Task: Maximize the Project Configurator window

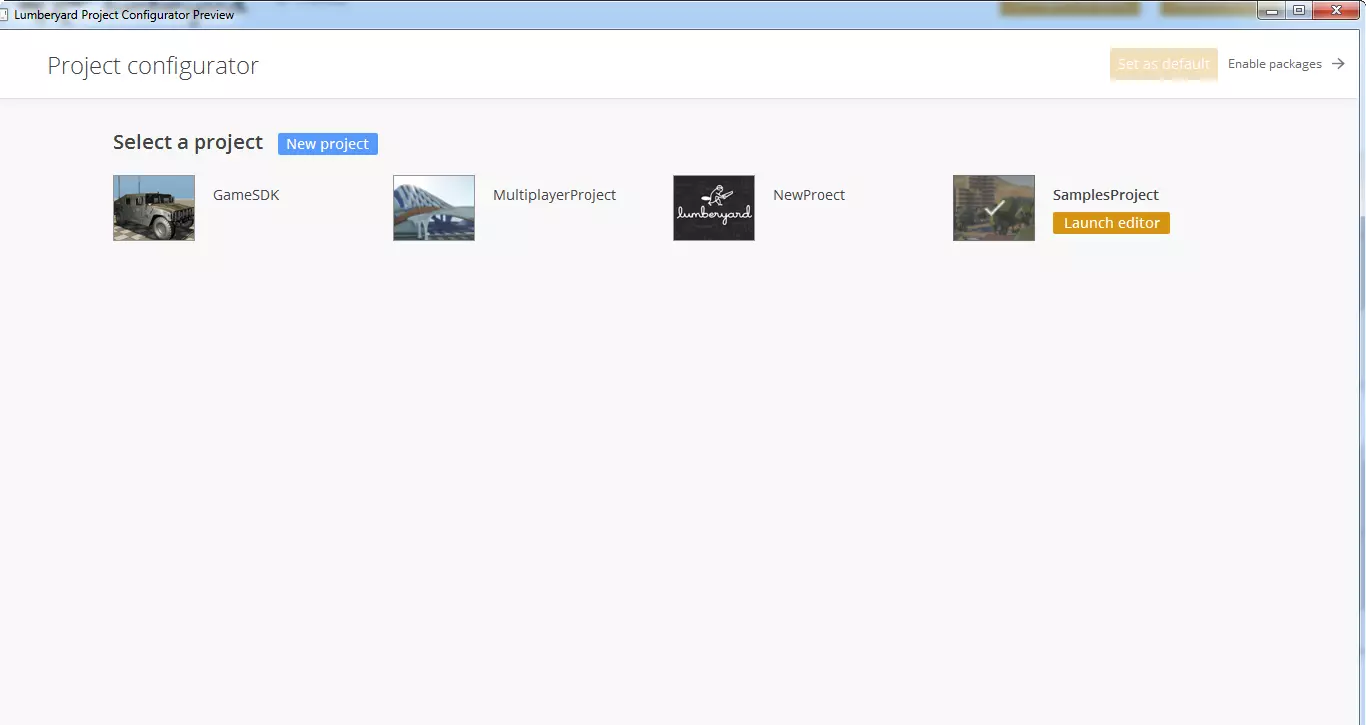Action: 1299,10
